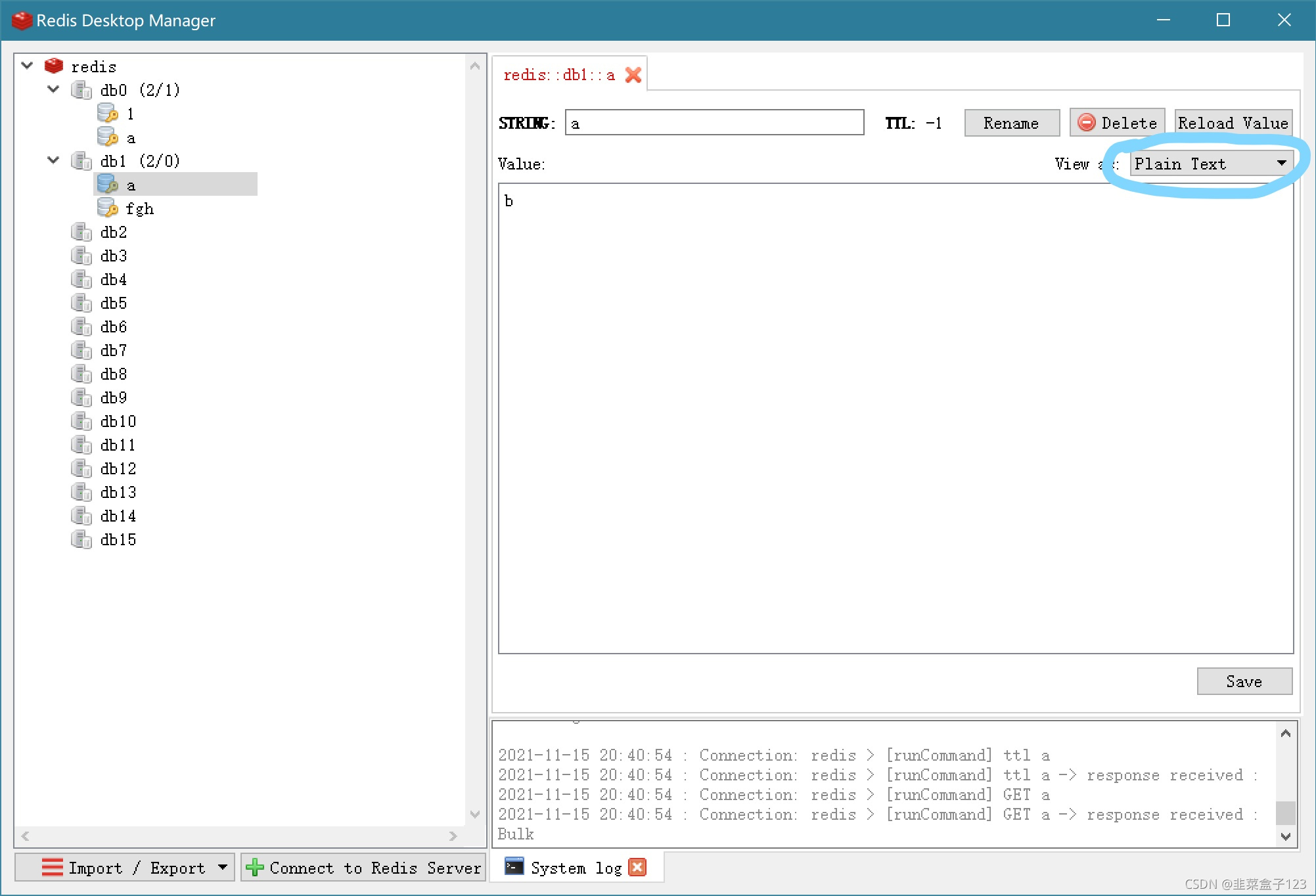Click the tree panel scroll-down arrow
This screenshot has width=1316, height=896.
[475, 815]
